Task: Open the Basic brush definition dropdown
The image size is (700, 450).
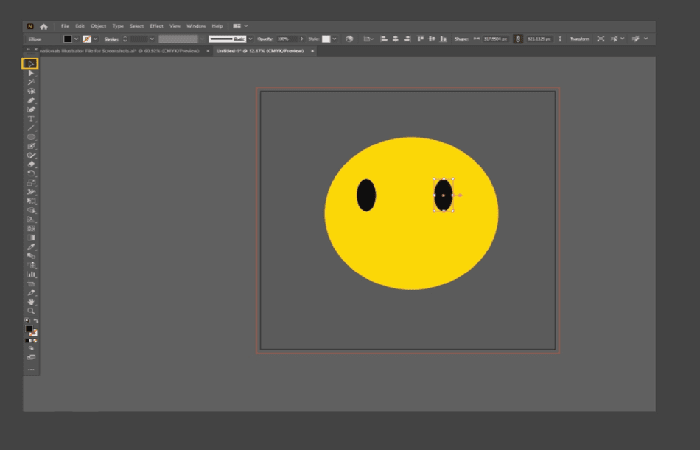Action: point(250,39)
